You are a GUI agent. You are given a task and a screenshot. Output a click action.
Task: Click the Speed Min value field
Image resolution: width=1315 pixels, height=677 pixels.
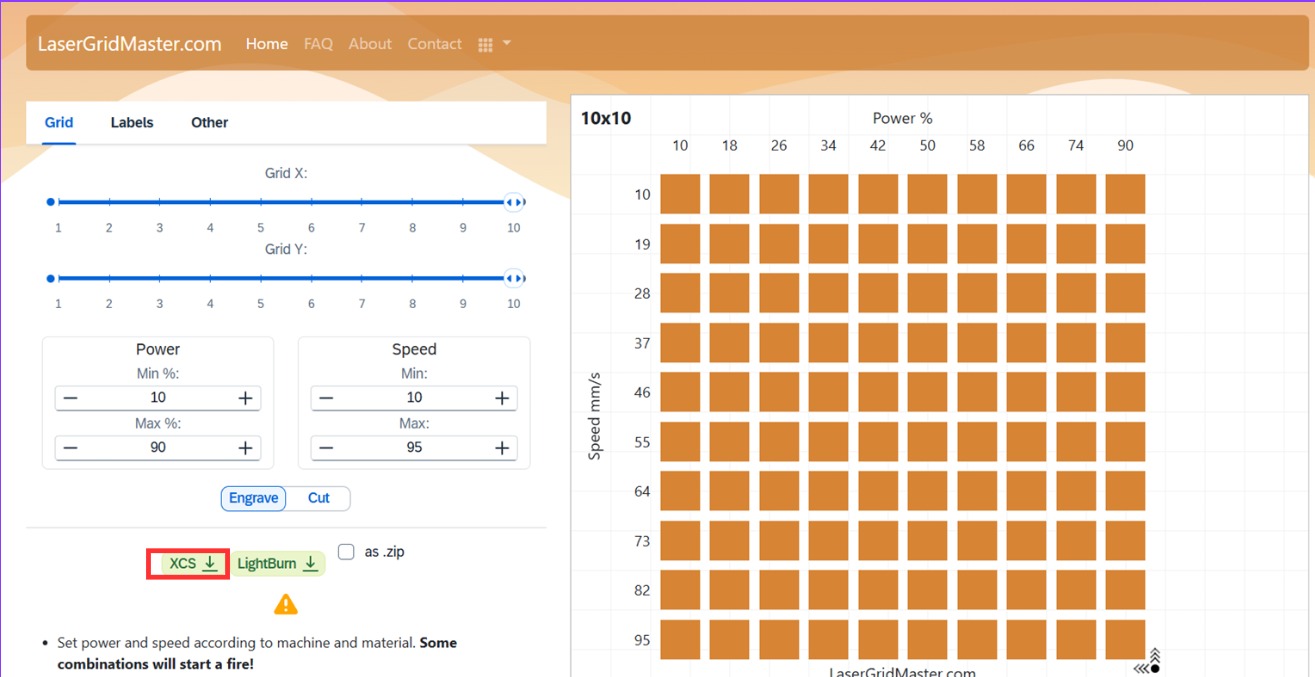click(x=414, y=398)
